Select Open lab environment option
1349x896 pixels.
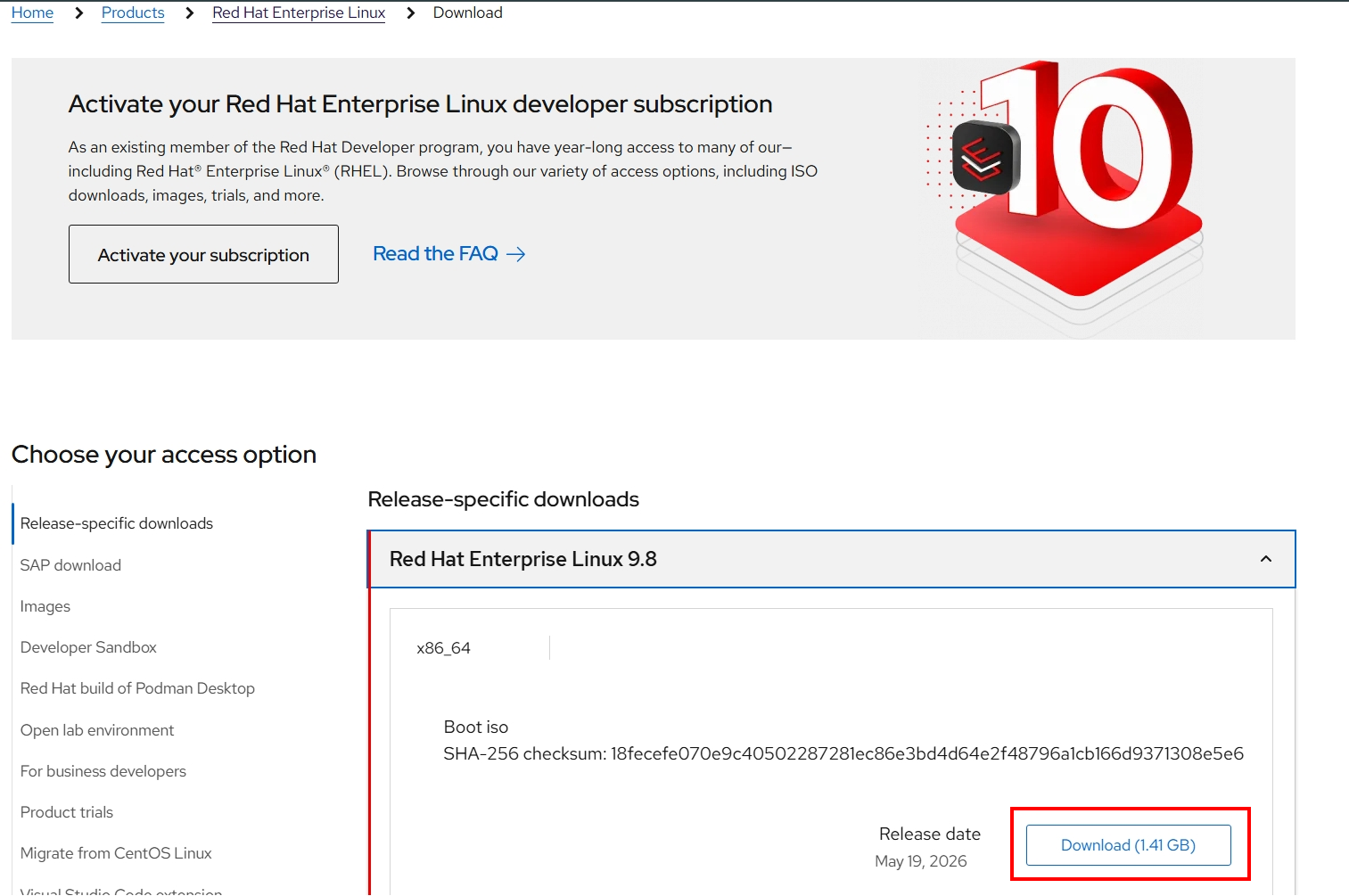tap(97, 730)
